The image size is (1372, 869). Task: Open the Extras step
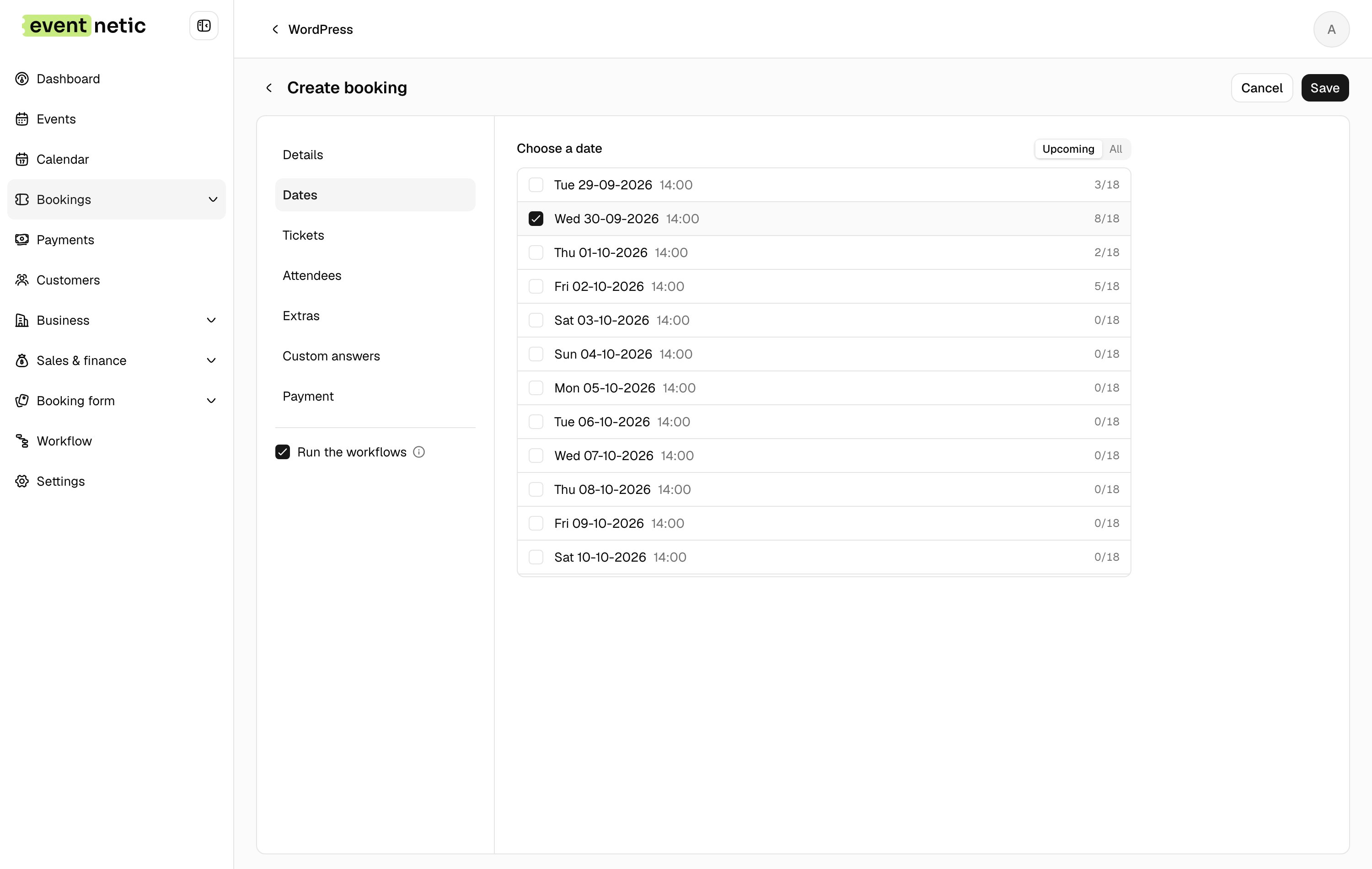[x=375, y=316]
